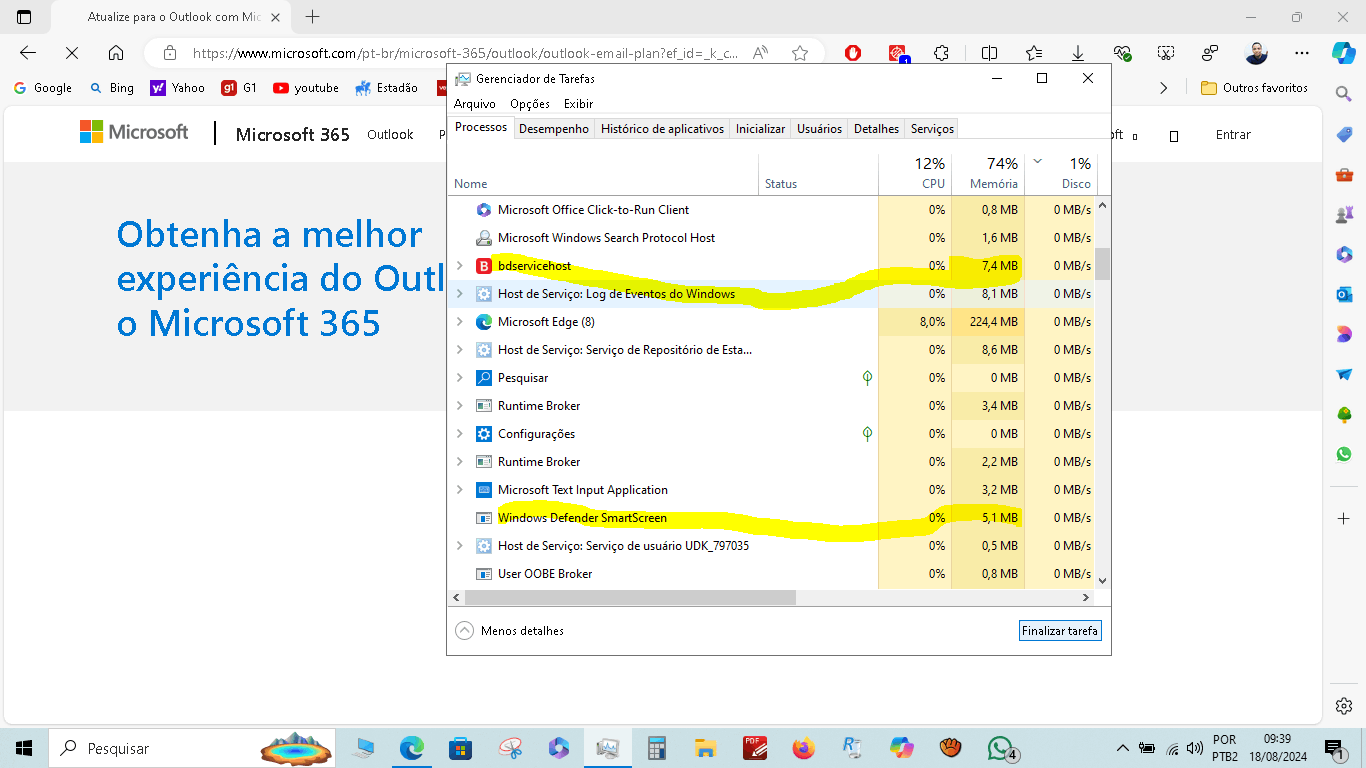This screenshot has height=768, width=1366.
Task: Expand the bdservicehost process
Action: click(x=459, y=266)
